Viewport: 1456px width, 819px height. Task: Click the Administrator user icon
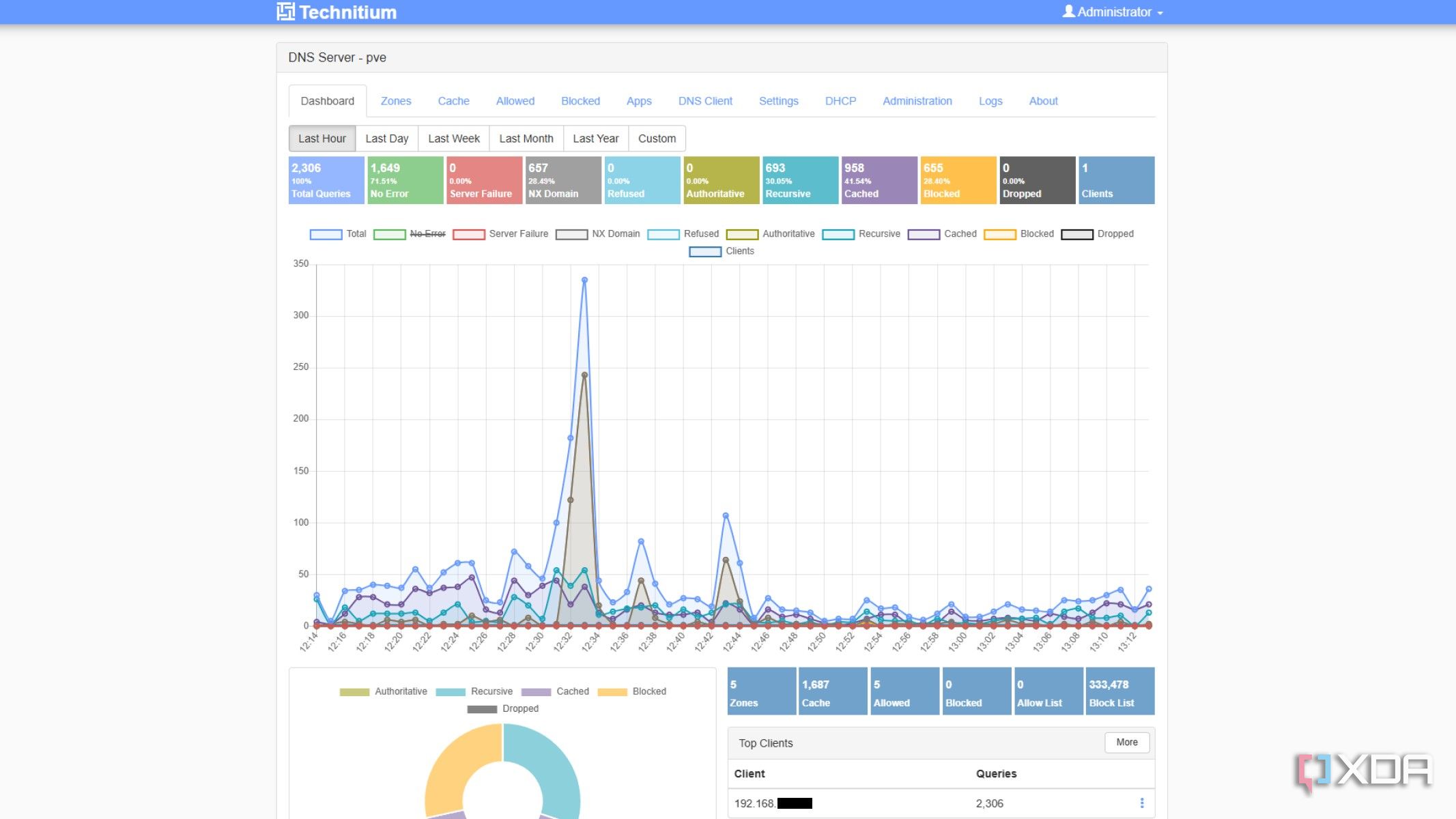click(x=1068, y=12)
